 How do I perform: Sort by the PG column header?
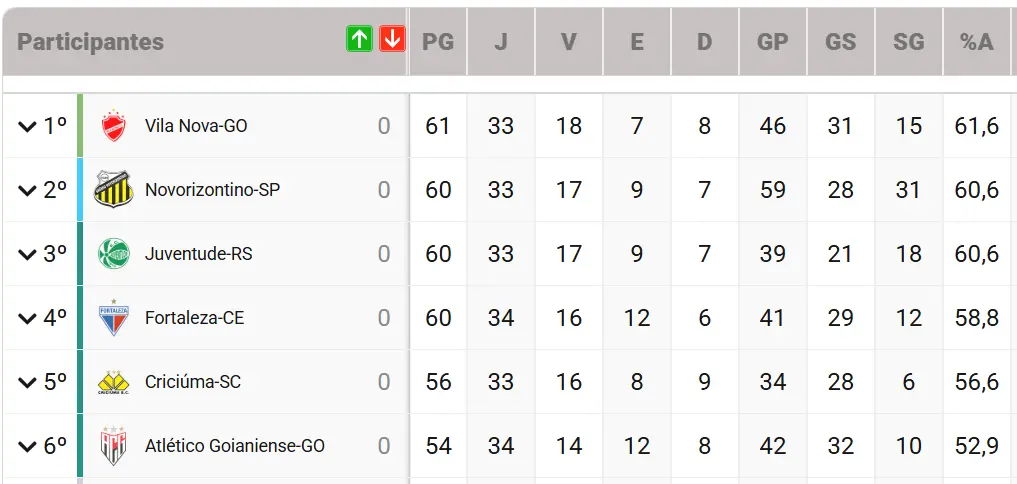(438, 42)
